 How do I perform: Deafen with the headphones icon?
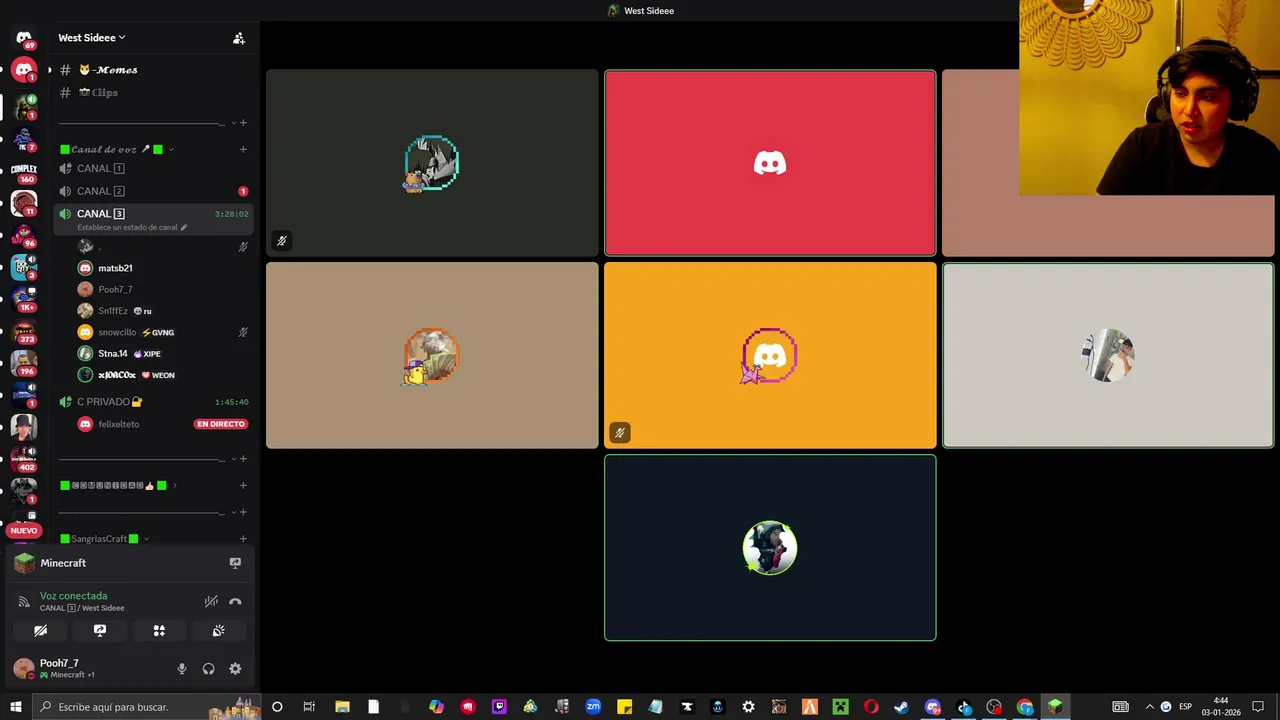coord(208,669)
